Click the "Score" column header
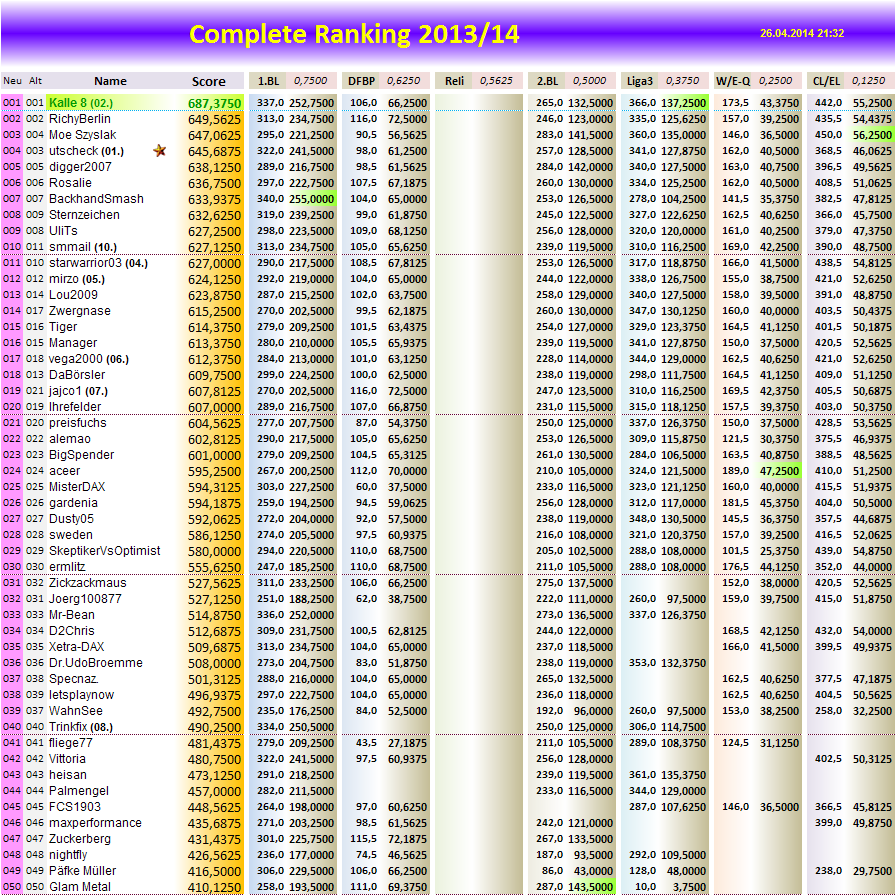 point(208,82)
